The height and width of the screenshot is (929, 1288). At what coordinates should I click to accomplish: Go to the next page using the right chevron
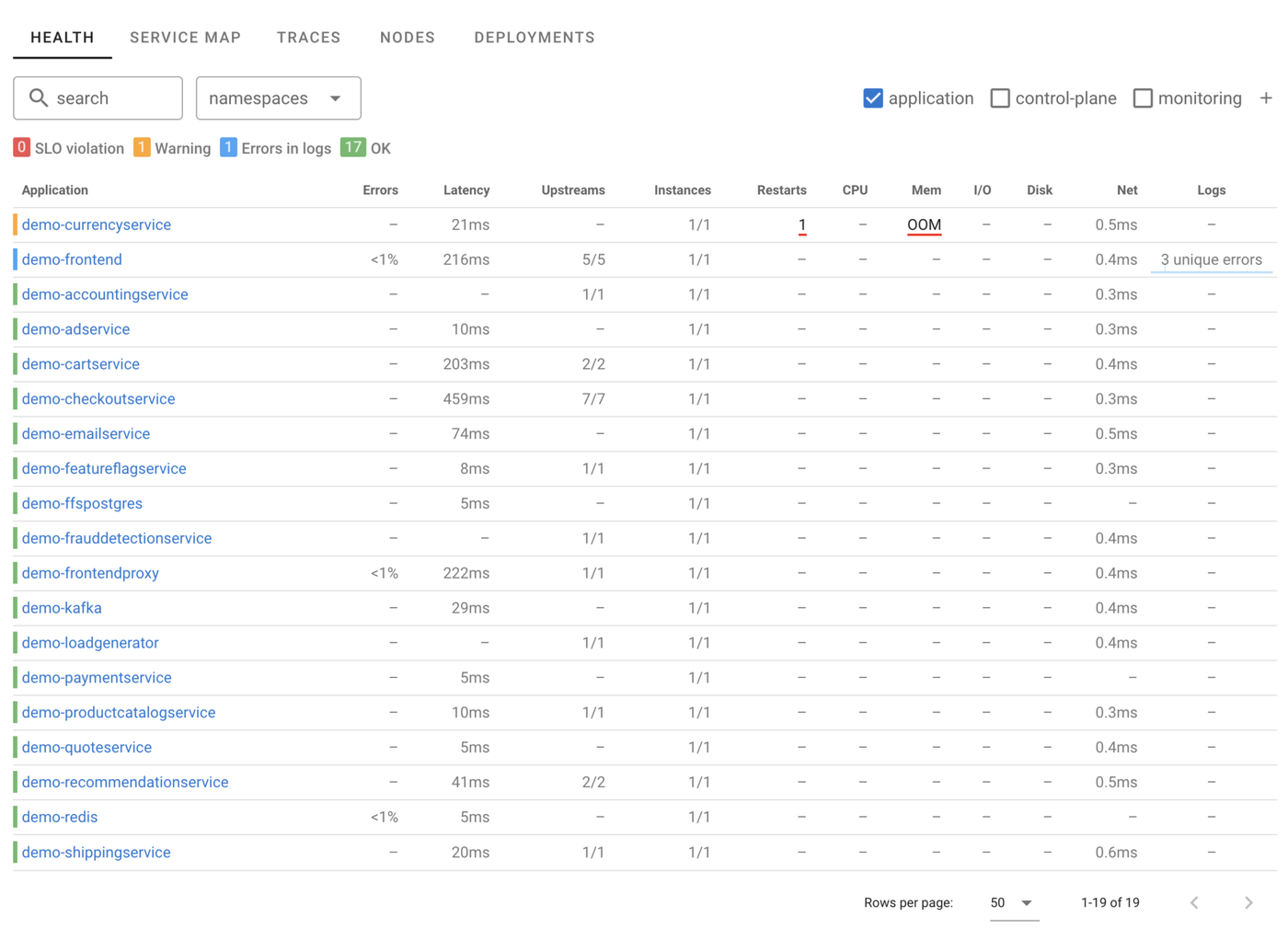click(1248, 902)
